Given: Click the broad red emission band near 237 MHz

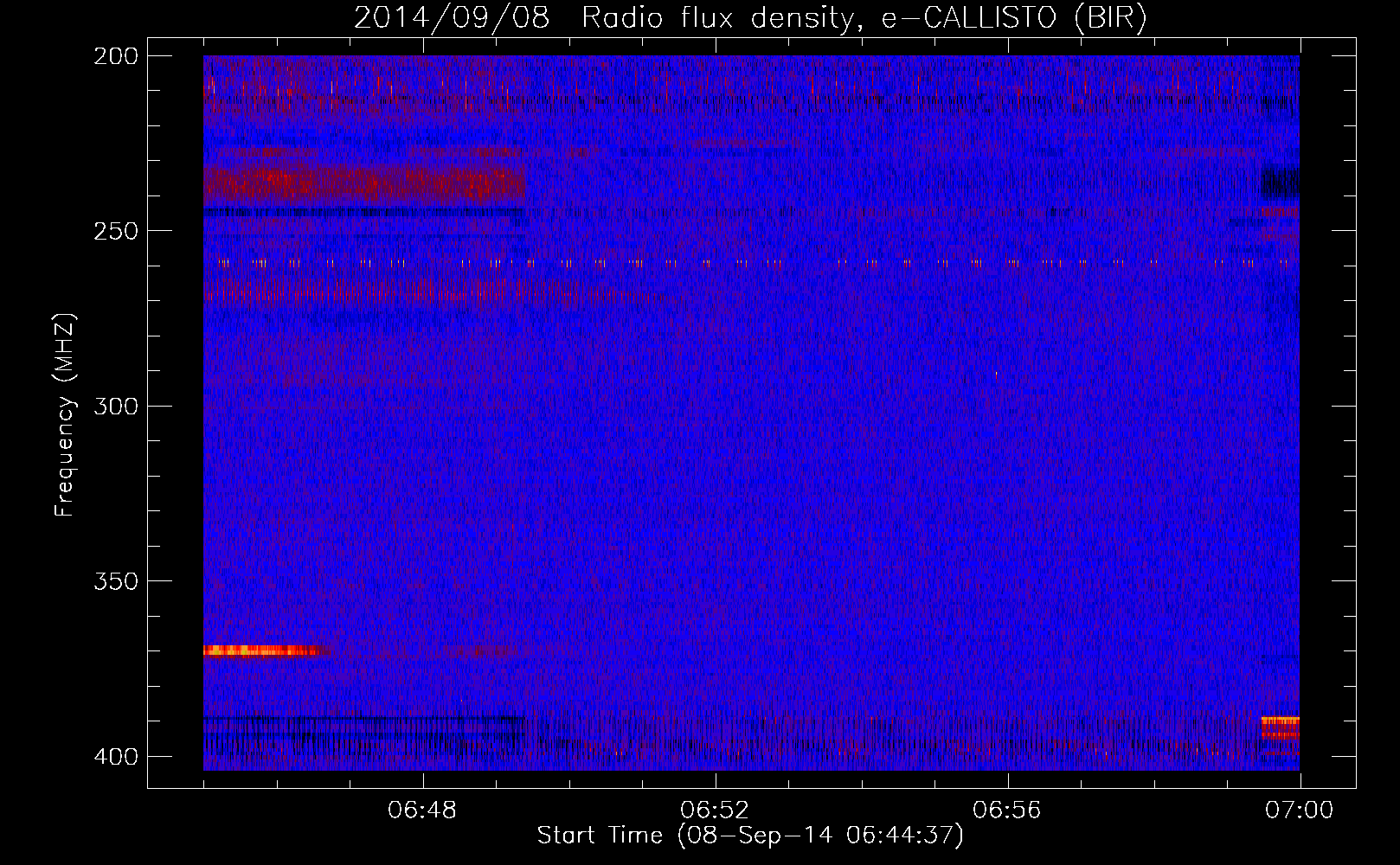Looking at the screenshot, I should coord(364,184).
